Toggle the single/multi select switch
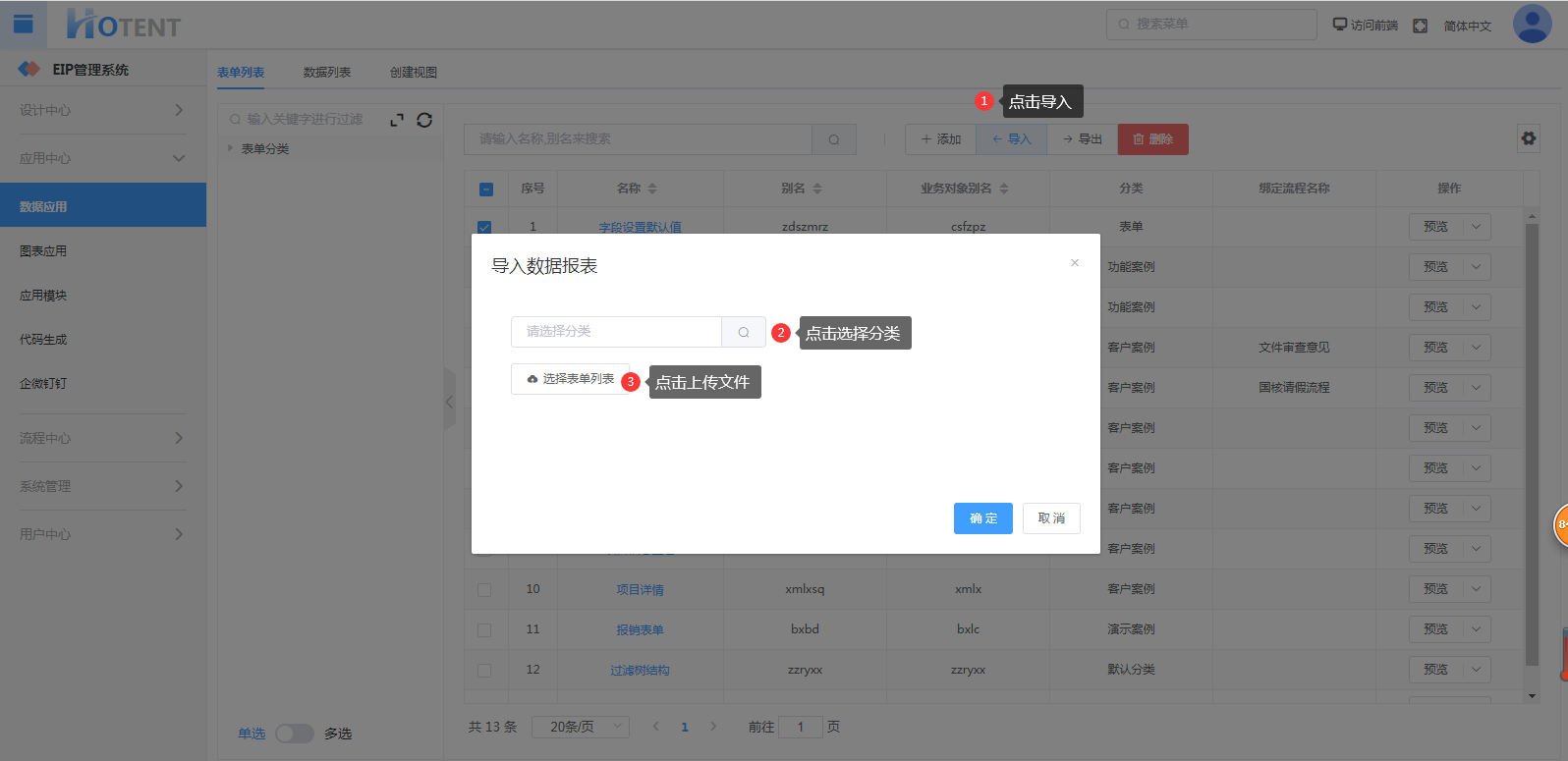The image size is (1568, 761). point(294,734)
